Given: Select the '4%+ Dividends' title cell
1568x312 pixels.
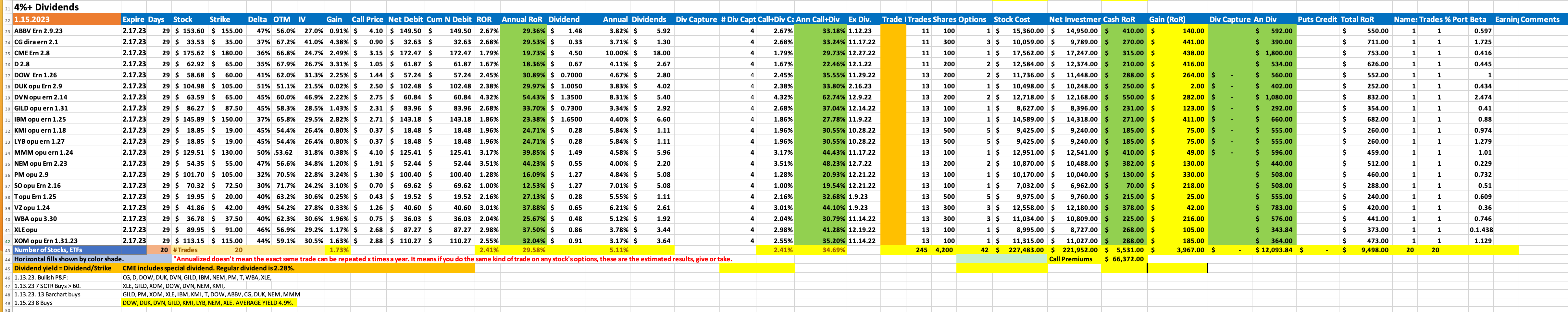Looking at the screenshot, I should pyautogui.click(x=67, y=7).
